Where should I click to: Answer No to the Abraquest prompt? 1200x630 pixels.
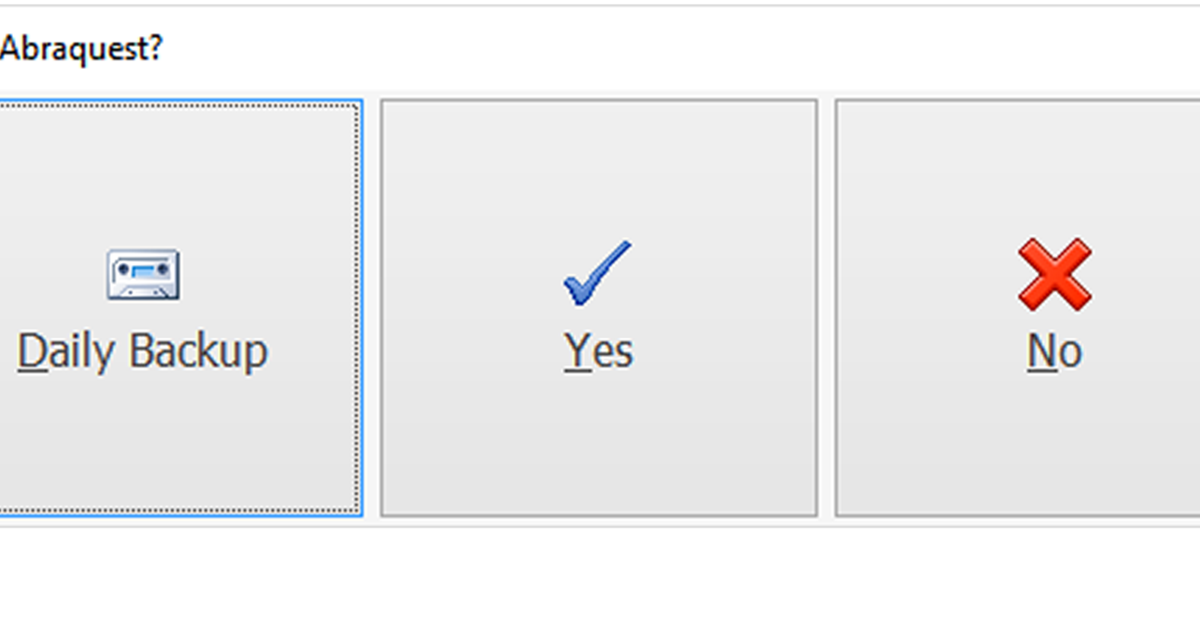pos(1018,308)
